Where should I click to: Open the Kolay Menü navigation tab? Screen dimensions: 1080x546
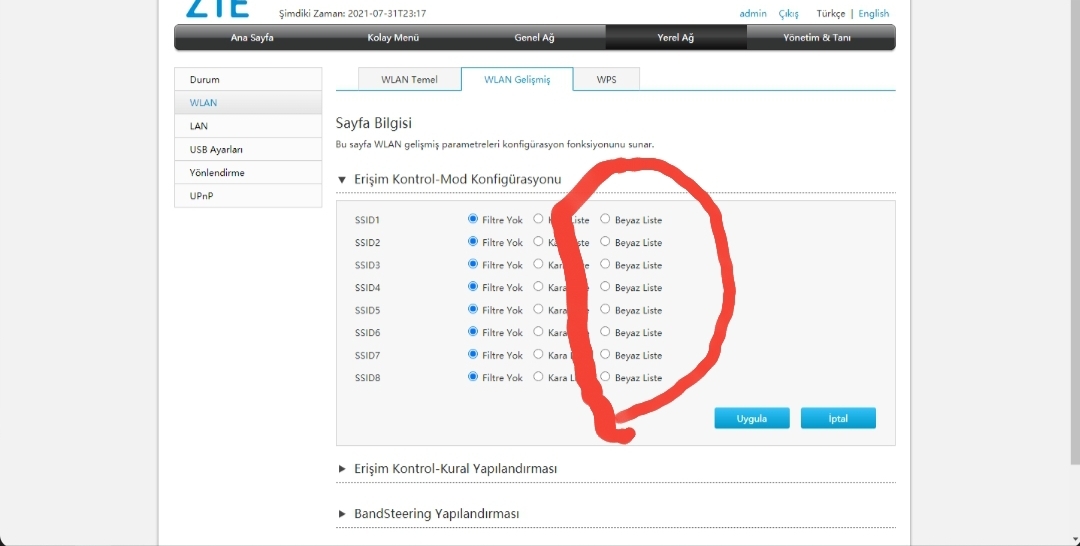click(393, 38)
